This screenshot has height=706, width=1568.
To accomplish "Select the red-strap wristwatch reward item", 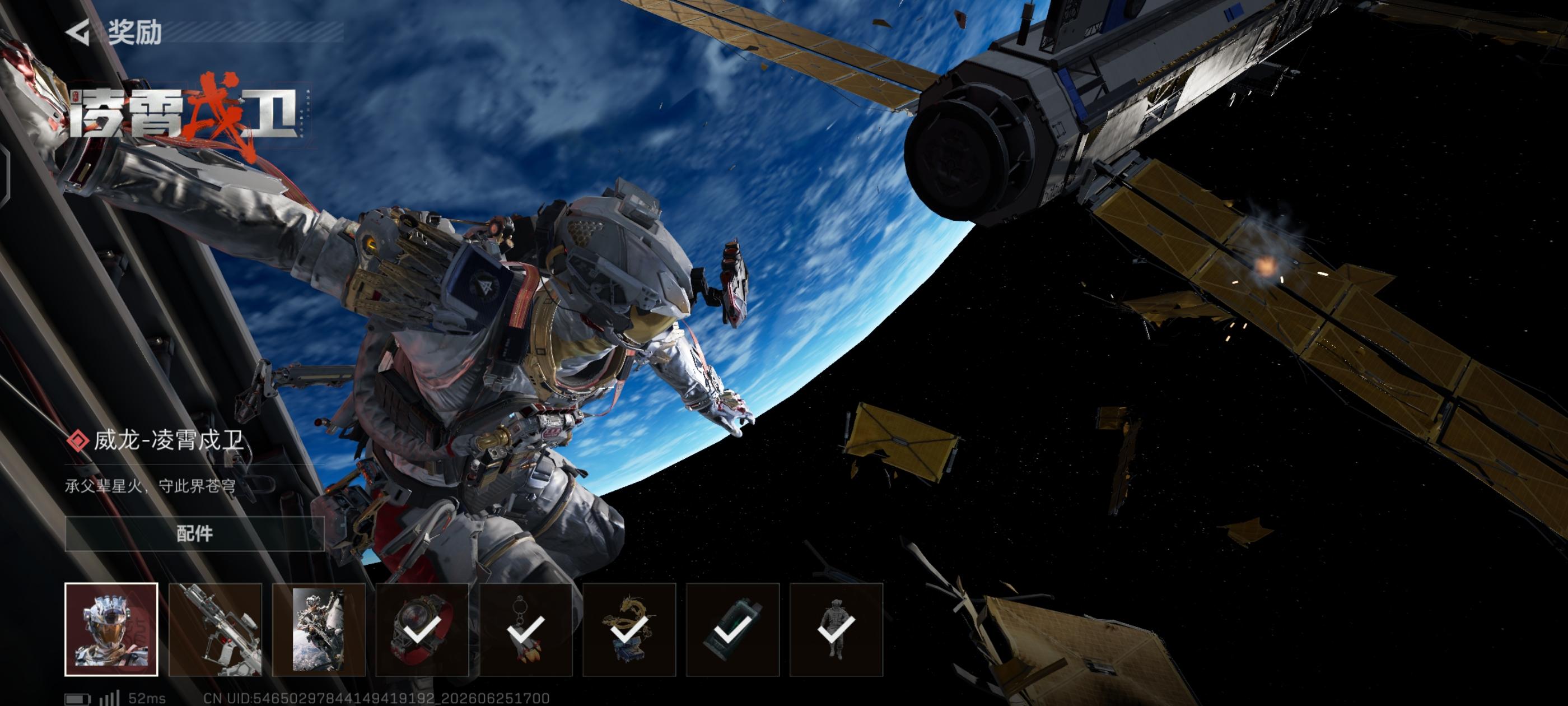I will (422, 629).
